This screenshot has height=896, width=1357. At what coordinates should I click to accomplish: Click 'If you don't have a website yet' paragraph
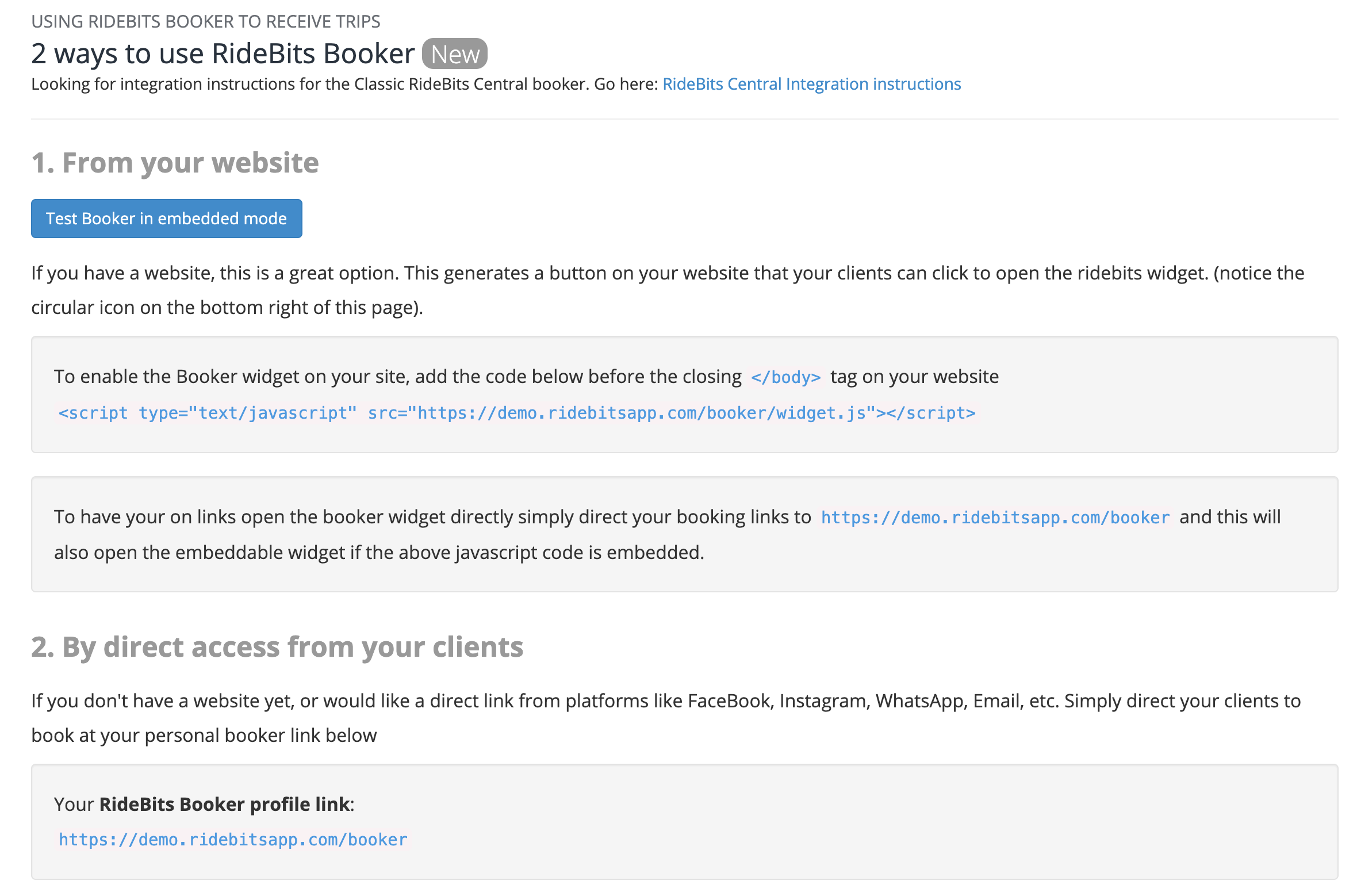665,701
